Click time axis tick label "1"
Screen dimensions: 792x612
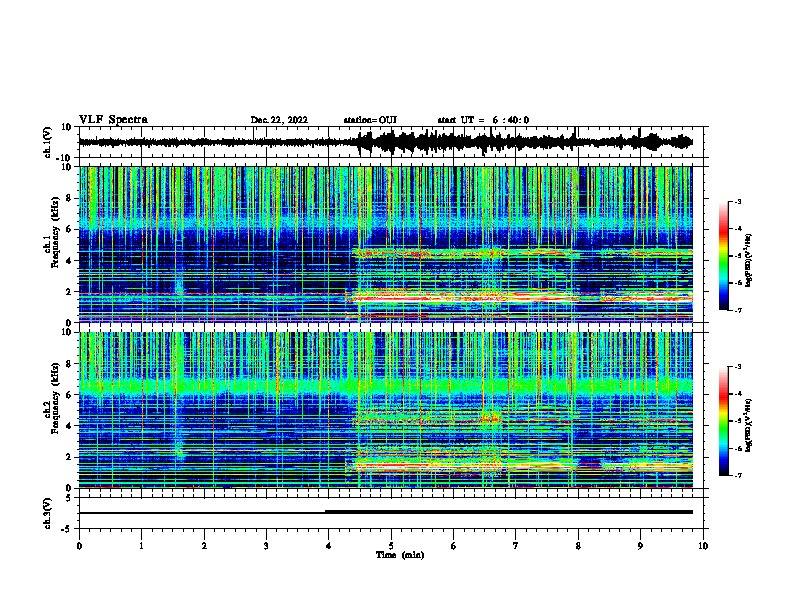[141, 546]
